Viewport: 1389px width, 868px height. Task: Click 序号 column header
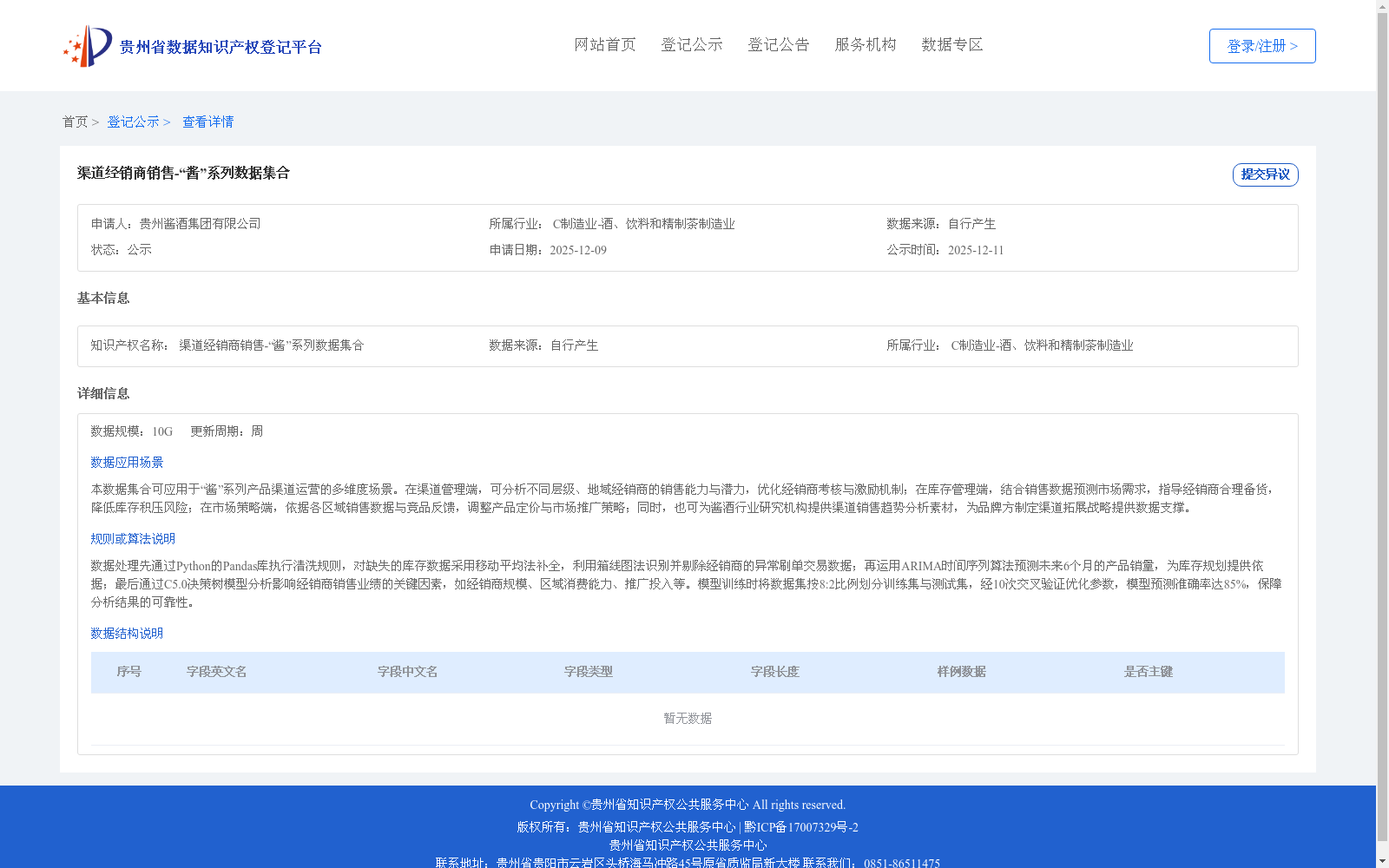[x=129, y=672]
